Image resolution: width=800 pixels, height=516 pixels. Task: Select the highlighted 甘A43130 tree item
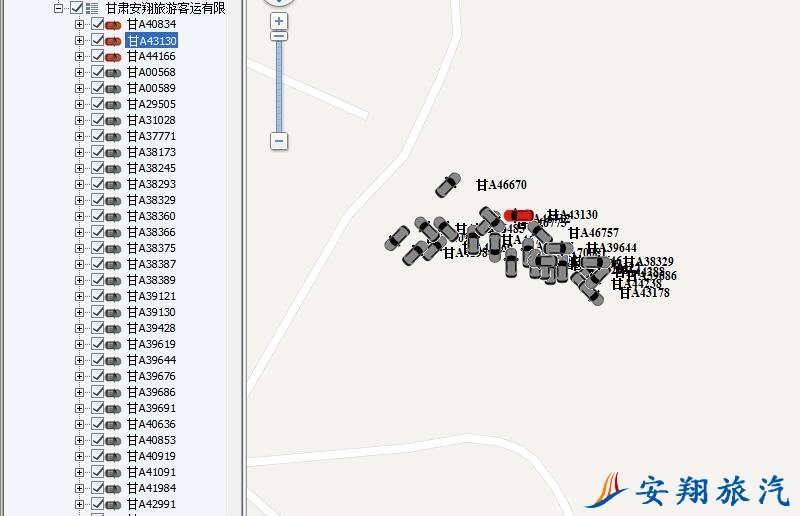coord(151,40)
